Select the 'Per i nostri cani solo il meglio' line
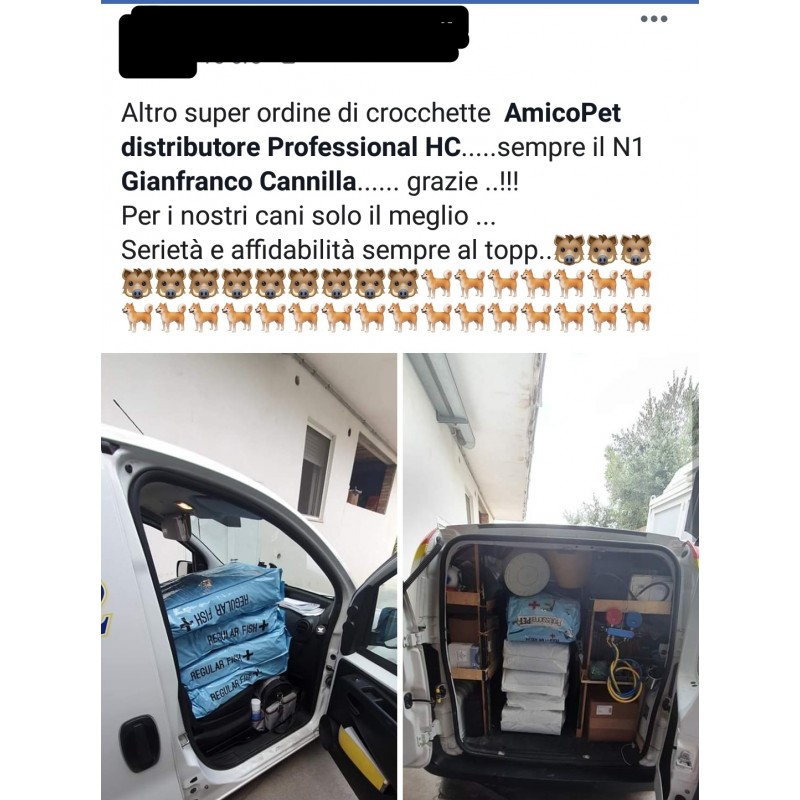This screenshot has width=800, height=800. (x=308, y=216)
